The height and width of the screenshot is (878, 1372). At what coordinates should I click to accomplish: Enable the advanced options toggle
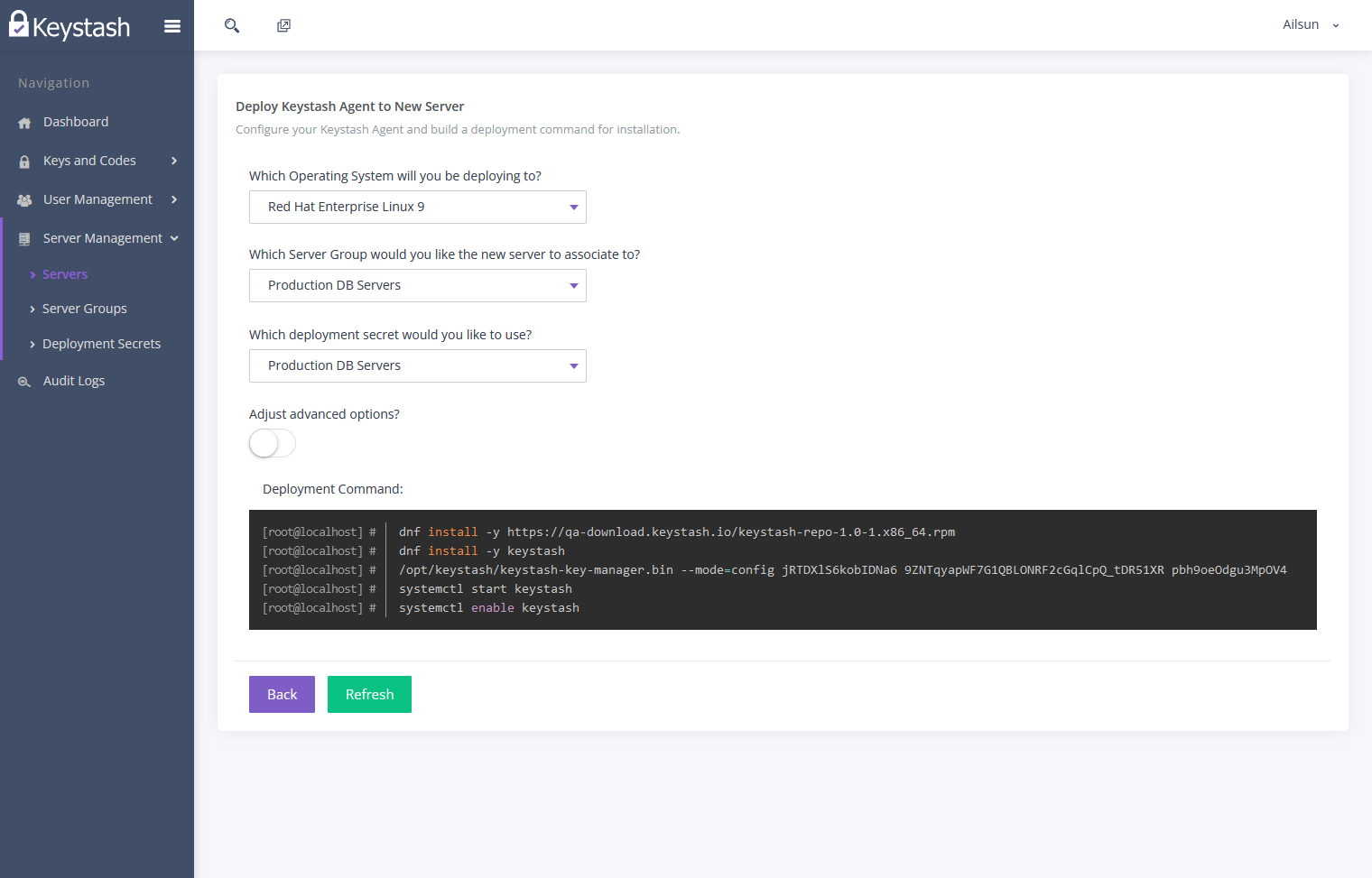tap(272, 443)
